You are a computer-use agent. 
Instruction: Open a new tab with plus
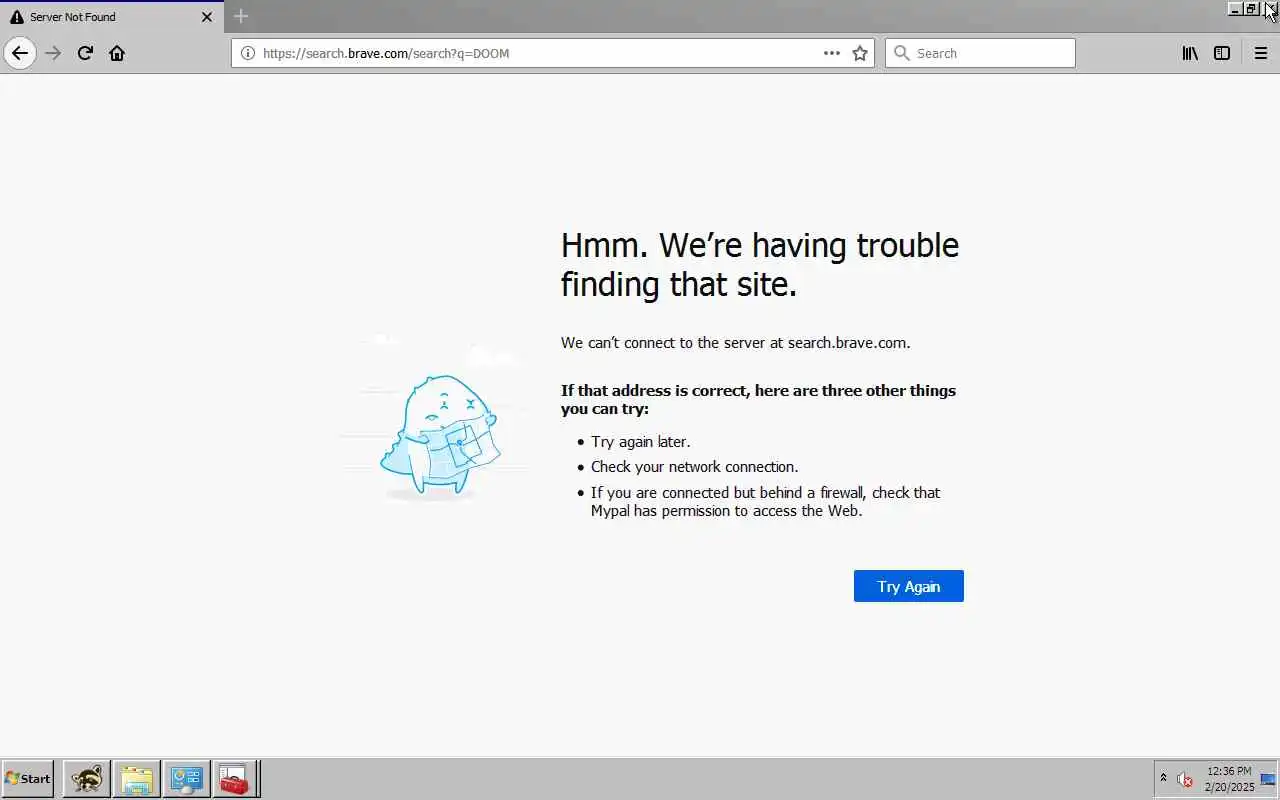pos(240,16)
